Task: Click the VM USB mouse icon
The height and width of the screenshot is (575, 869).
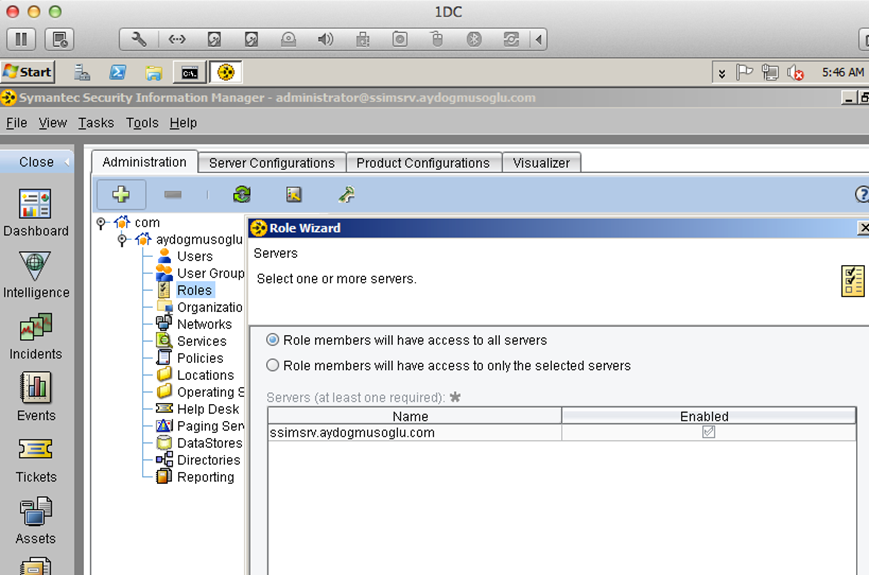Action: click(437, 39)
